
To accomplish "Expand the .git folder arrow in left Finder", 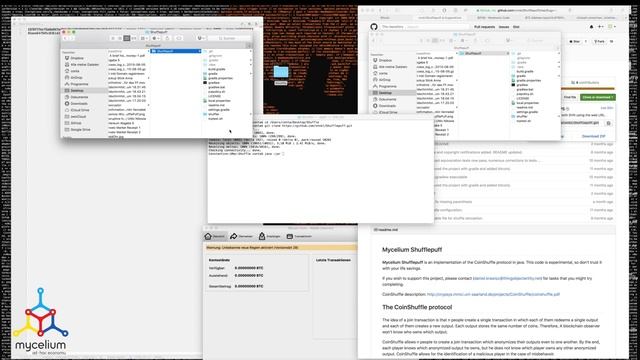I will pos(251,51).
